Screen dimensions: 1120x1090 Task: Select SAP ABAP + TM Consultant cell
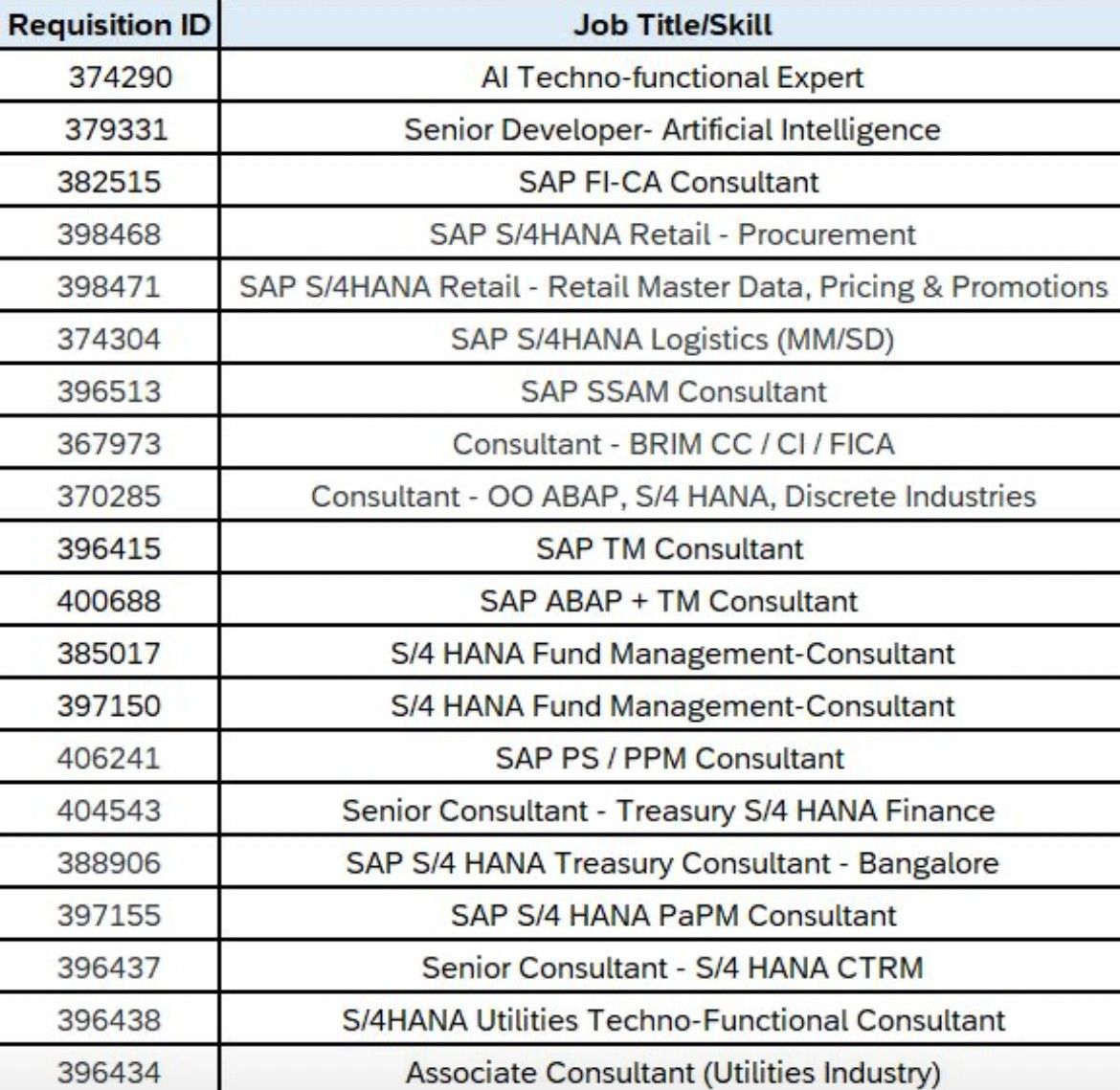[x=671, y=600]
